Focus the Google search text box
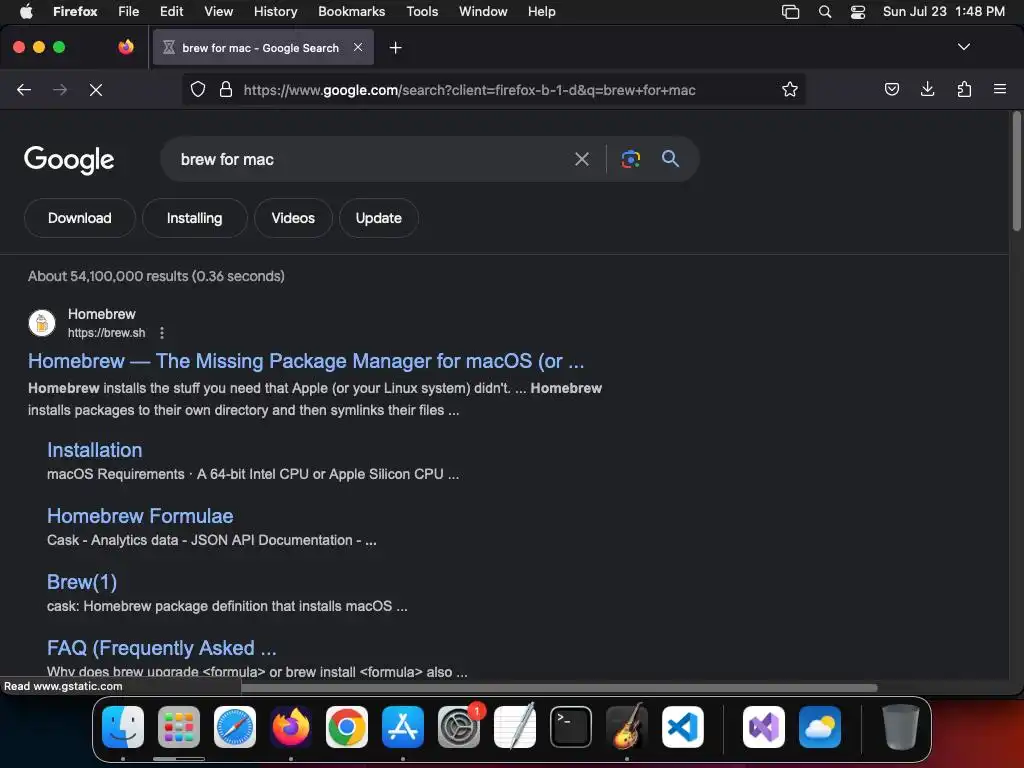This screenshot has height=768, width=1024. 372,159
